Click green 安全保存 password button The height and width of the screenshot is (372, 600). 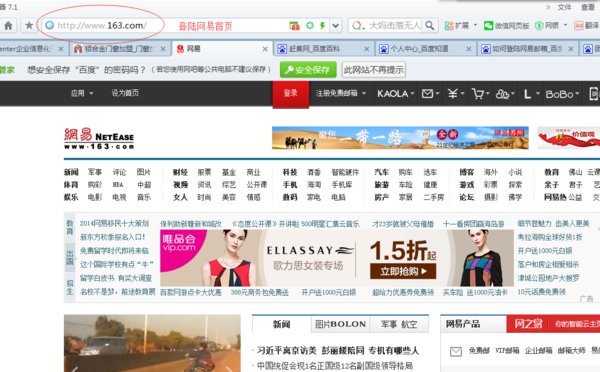pos(308,70)
